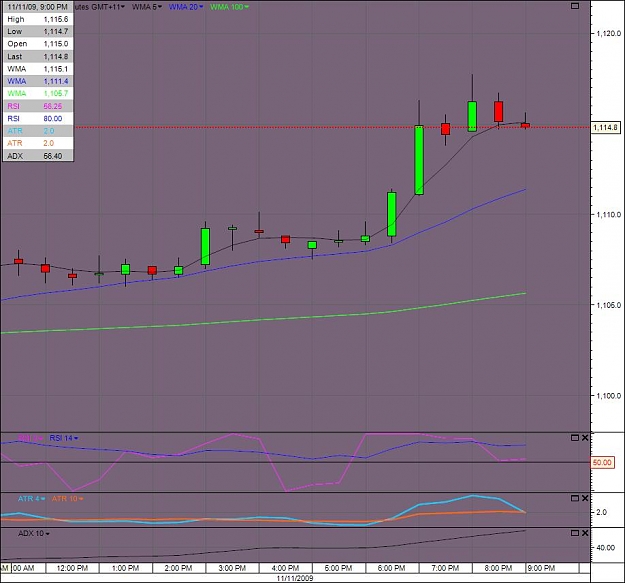Screen dimensions: 625x583
Task: Click the 2.0 ATR axis label
Action: coord(601,512)
